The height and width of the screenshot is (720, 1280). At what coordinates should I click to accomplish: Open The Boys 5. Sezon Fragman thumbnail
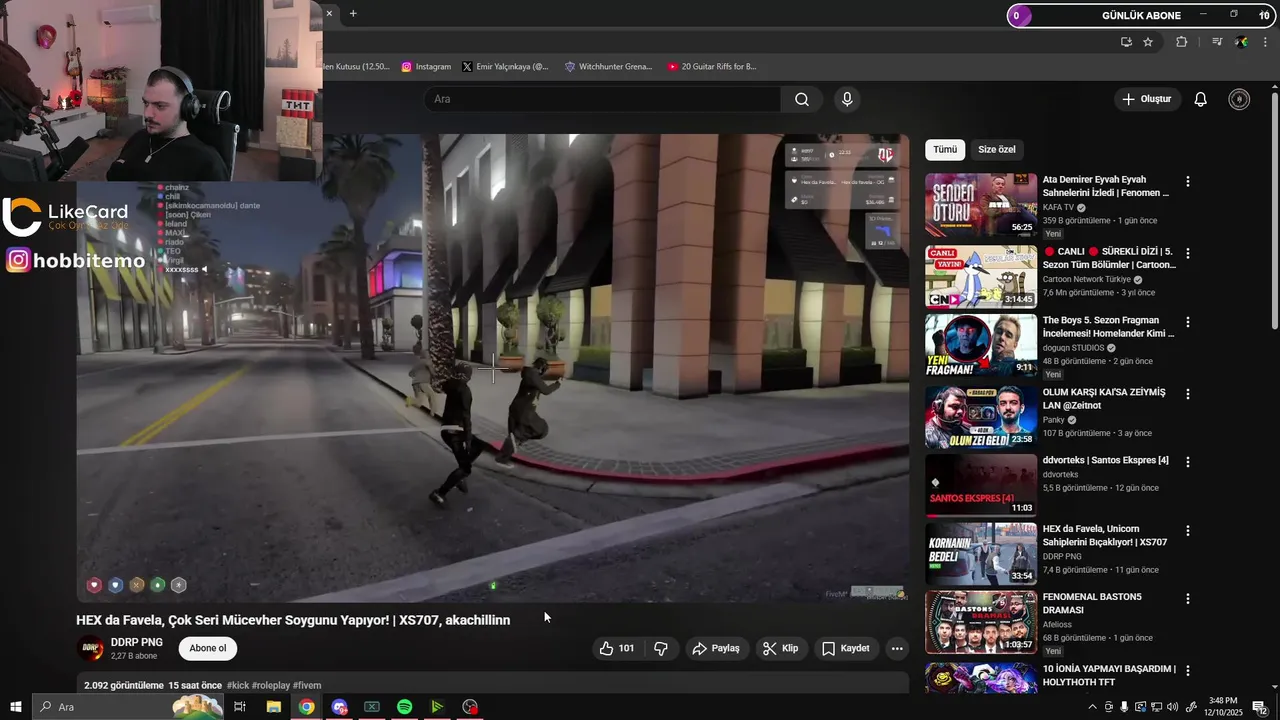[x=981, y=345]
